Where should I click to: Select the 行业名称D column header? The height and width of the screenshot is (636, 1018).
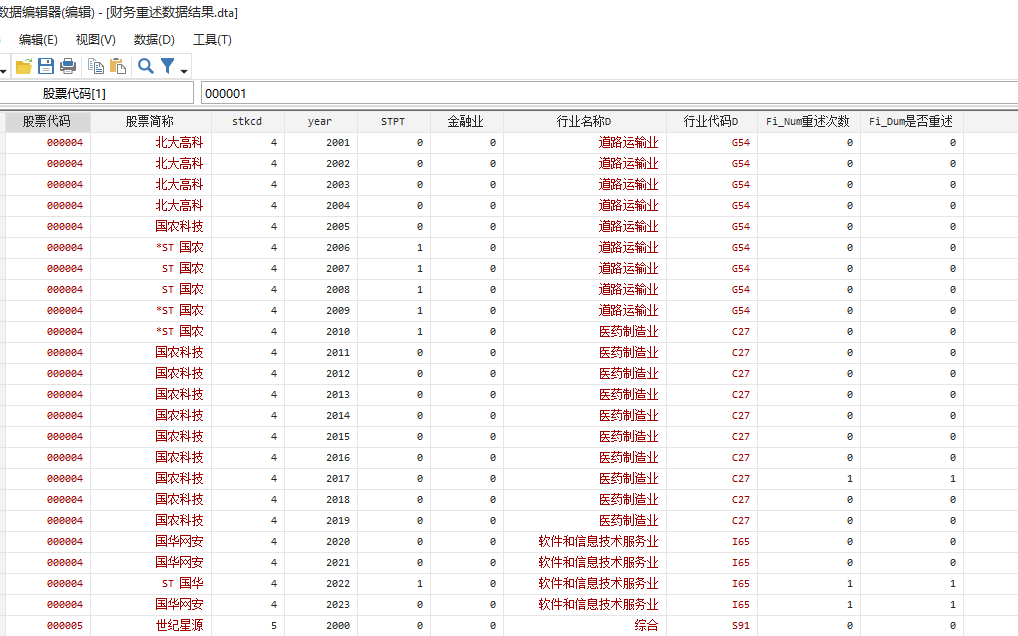click(584, 121)
